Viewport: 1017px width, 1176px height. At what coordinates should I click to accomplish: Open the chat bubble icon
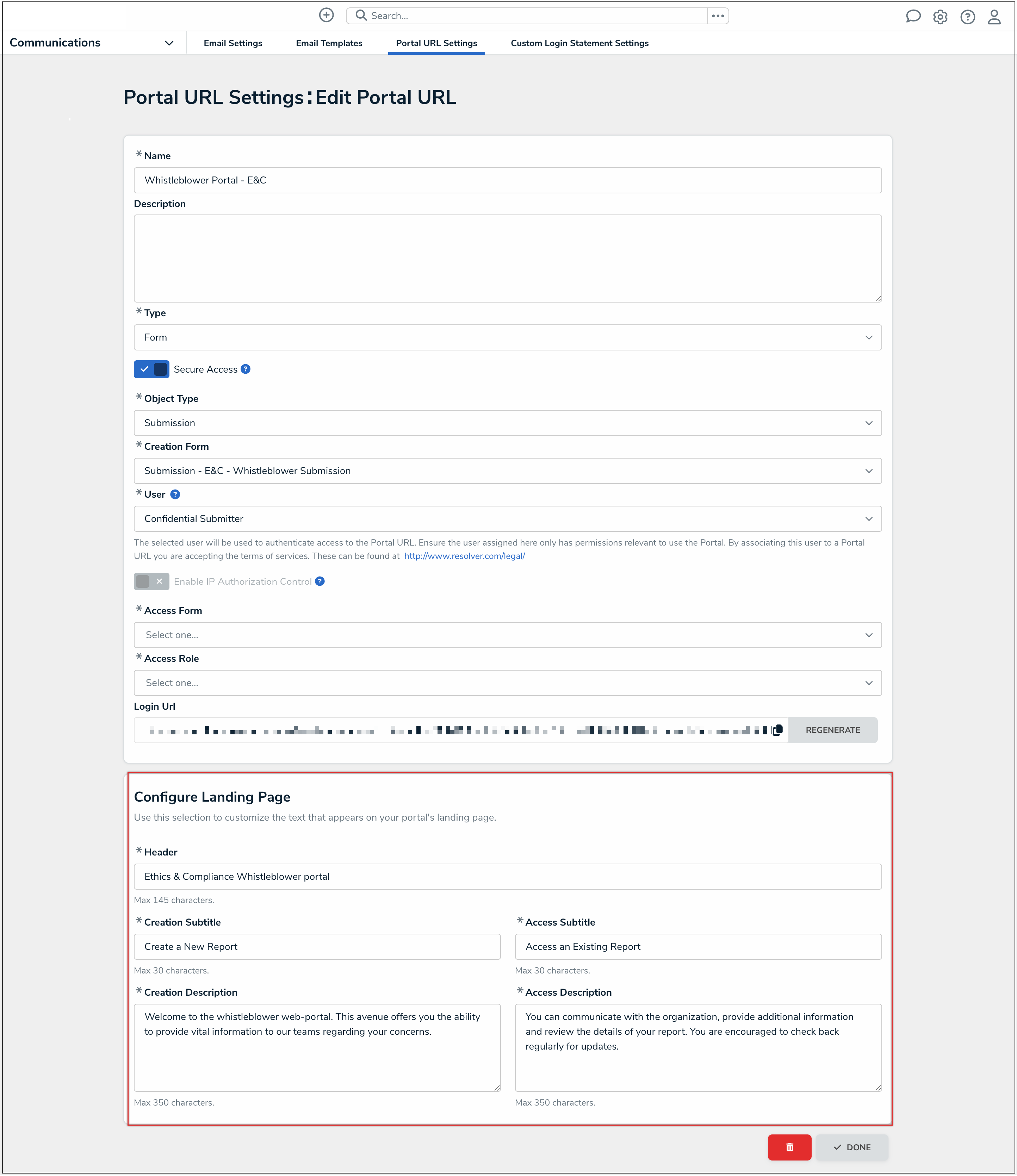[913, 17]
